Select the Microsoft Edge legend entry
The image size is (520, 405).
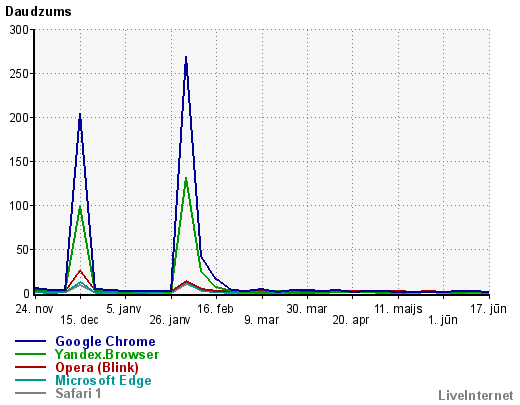coord(103,380)
